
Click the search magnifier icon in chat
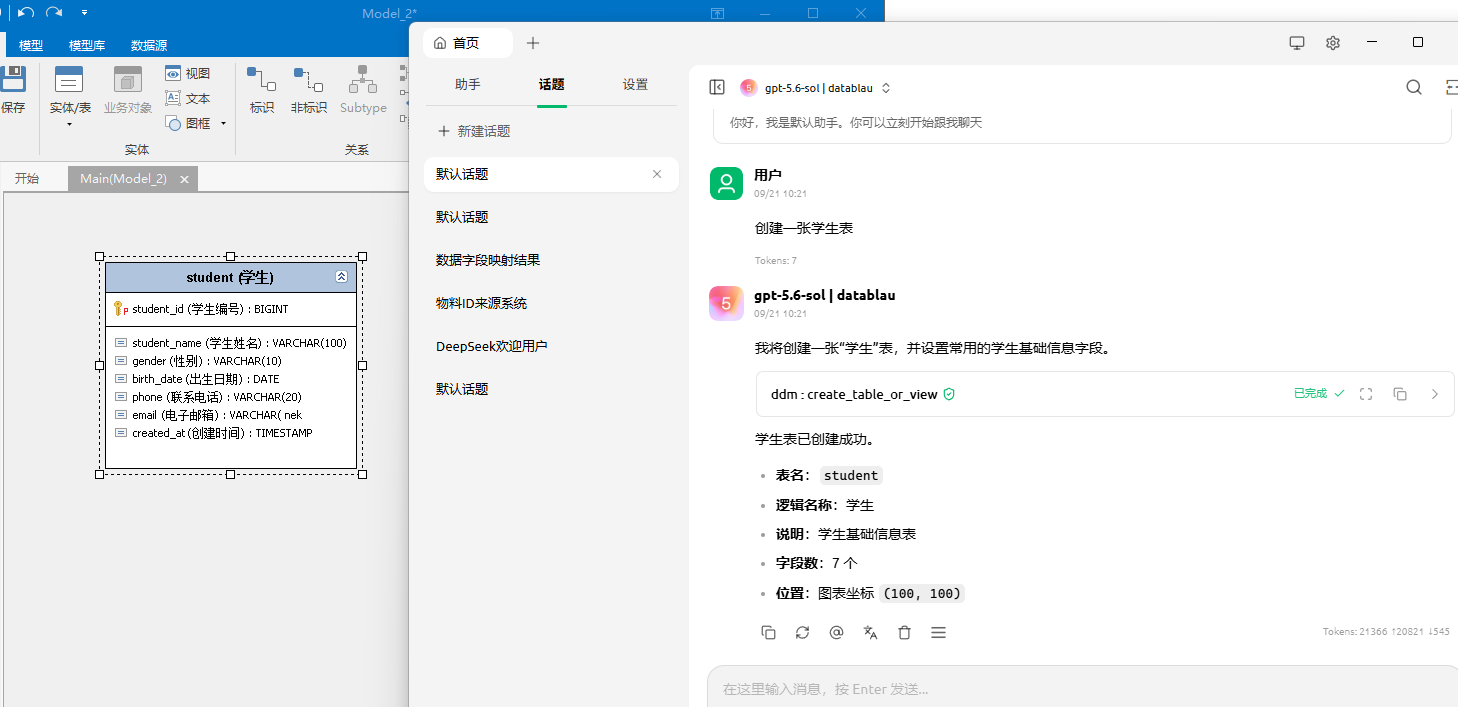1414,87
